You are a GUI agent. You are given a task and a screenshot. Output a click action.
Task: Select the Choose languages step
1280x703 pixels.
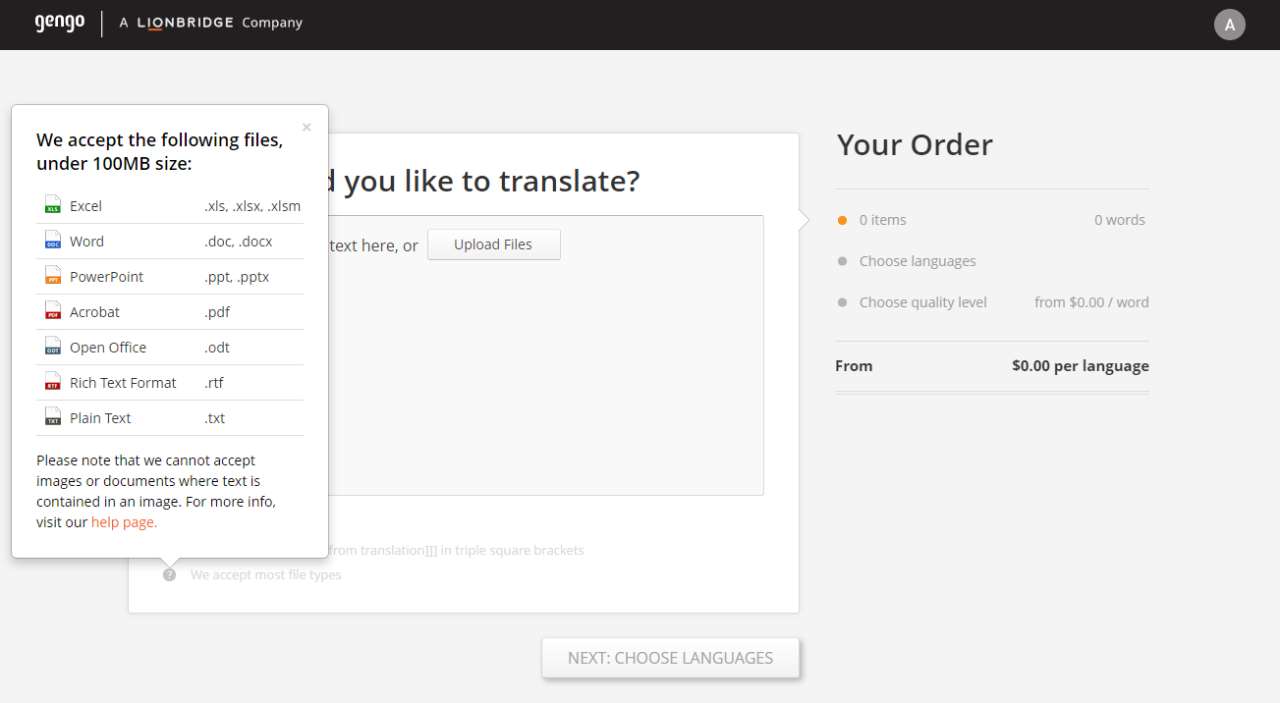pos(917,261)
